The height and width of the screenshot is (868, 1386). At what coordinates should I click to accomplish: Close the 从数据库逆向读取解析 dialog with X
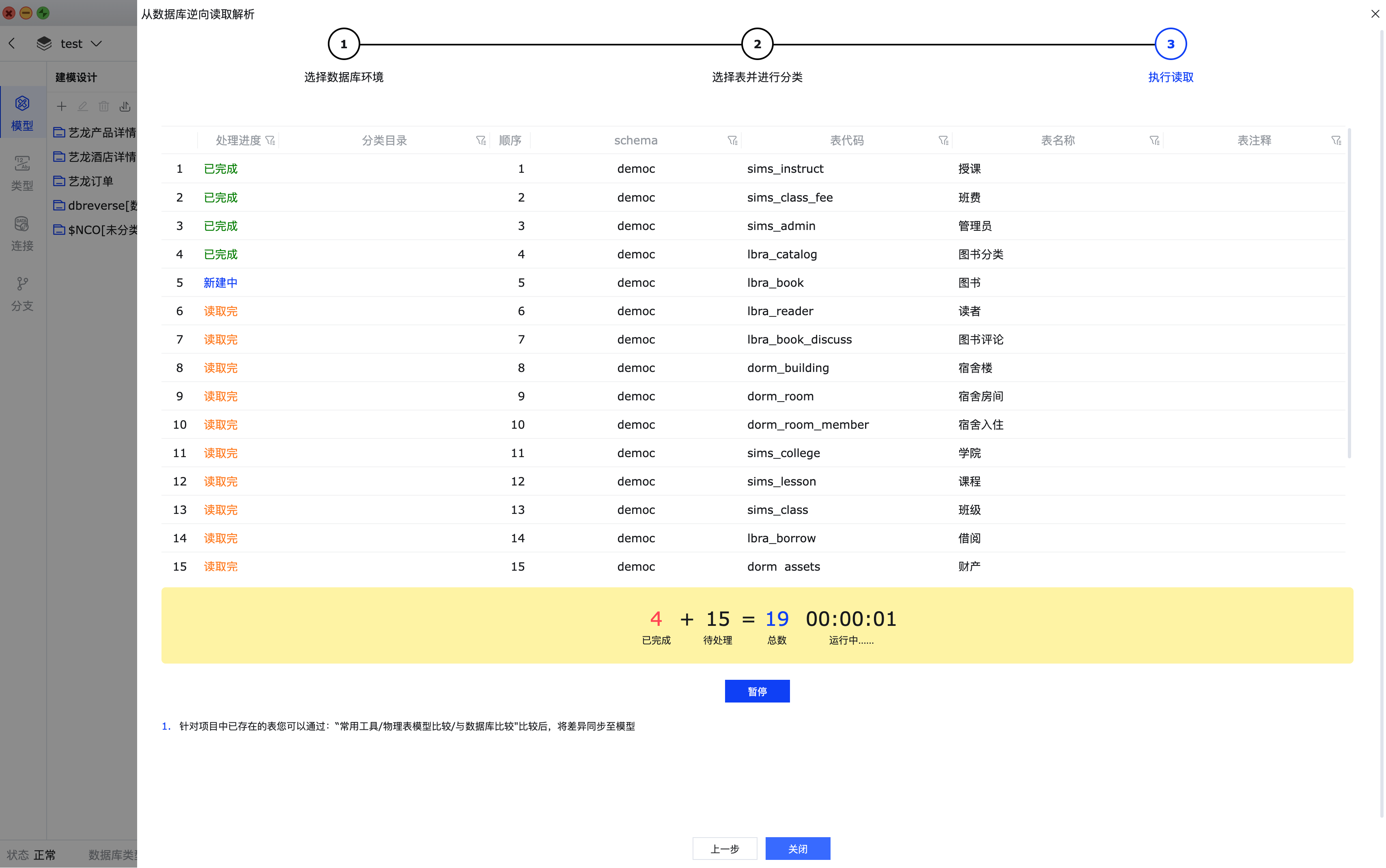point(1375,14)
